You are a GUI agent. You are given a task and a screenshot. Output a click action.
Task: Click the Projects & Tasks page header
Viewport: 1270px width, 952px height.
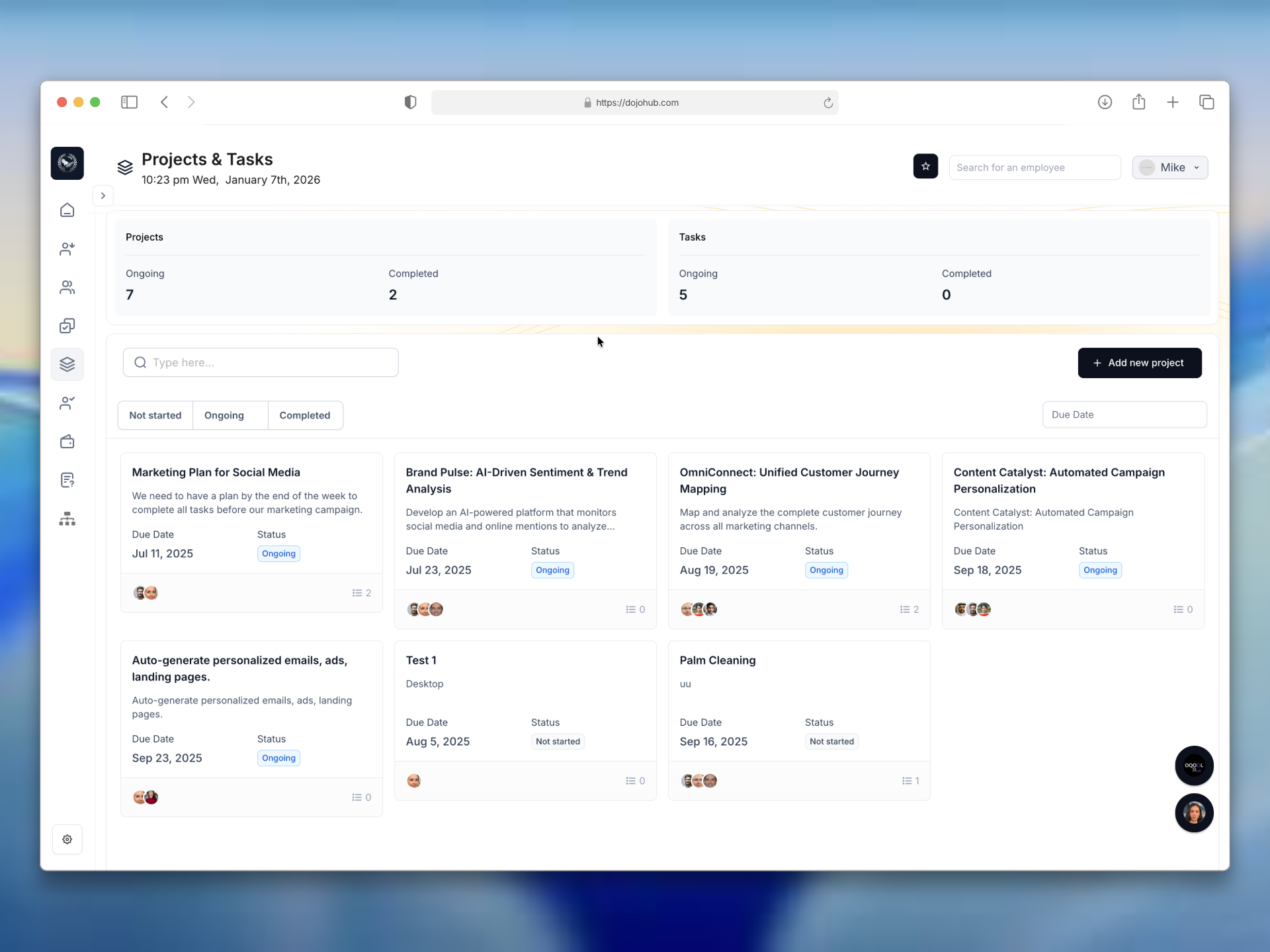tap(207, 159)
